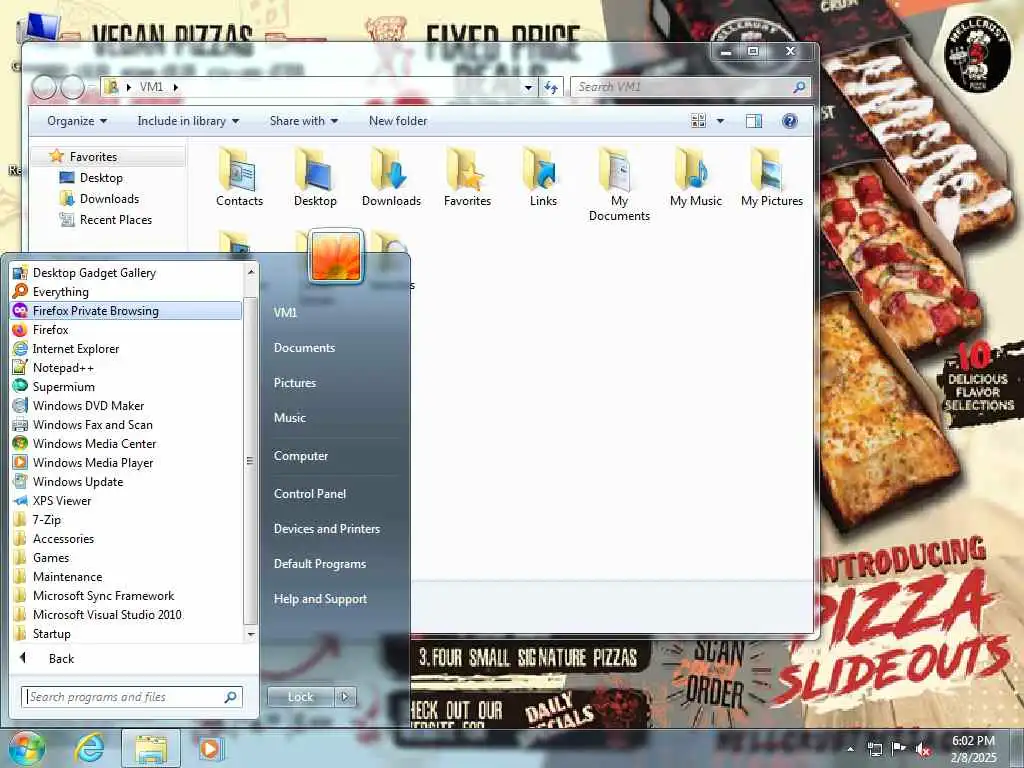Launch Windows DVD Maker

[126, 405]
